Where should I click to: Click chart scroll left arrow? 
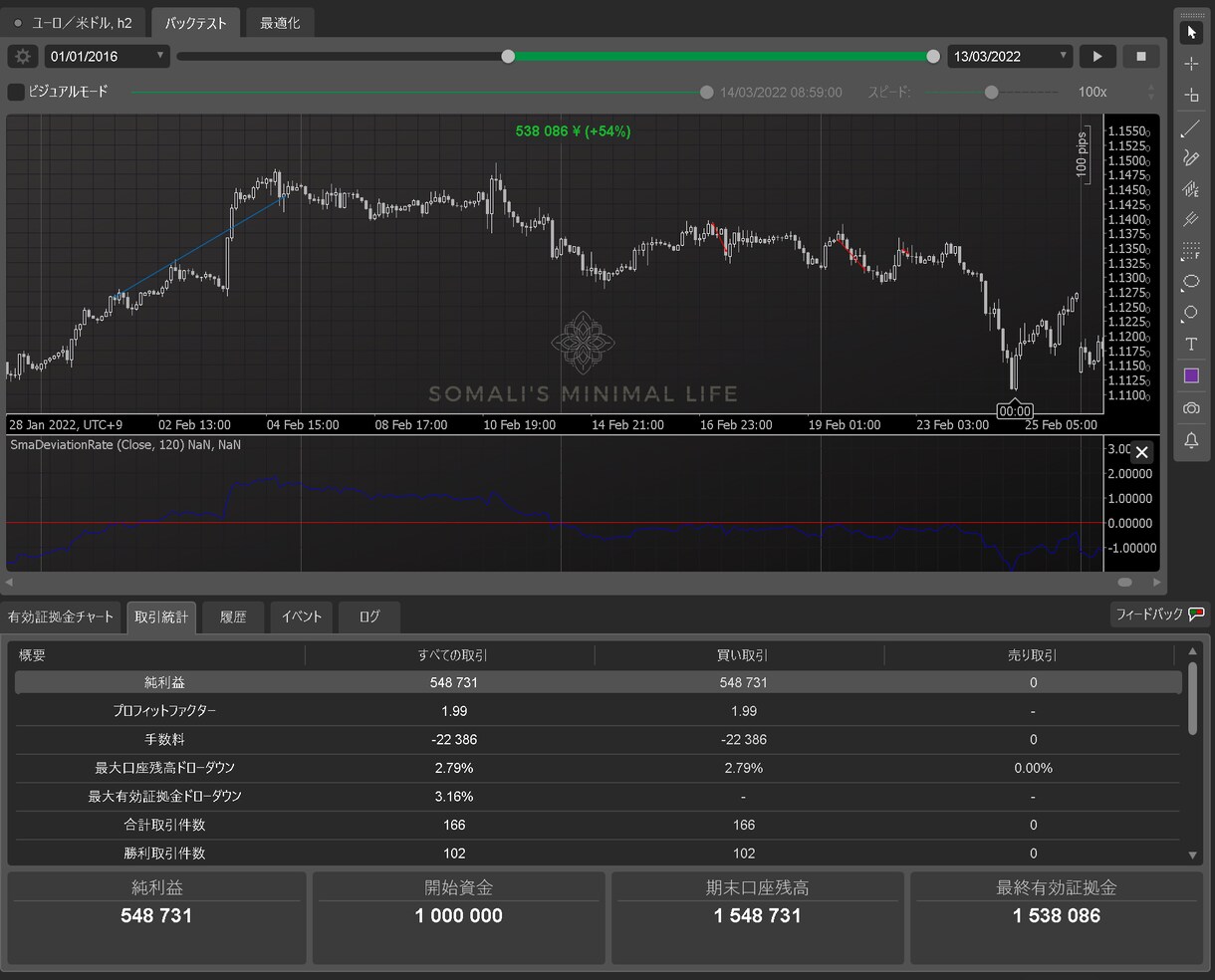tap(10, 582)
